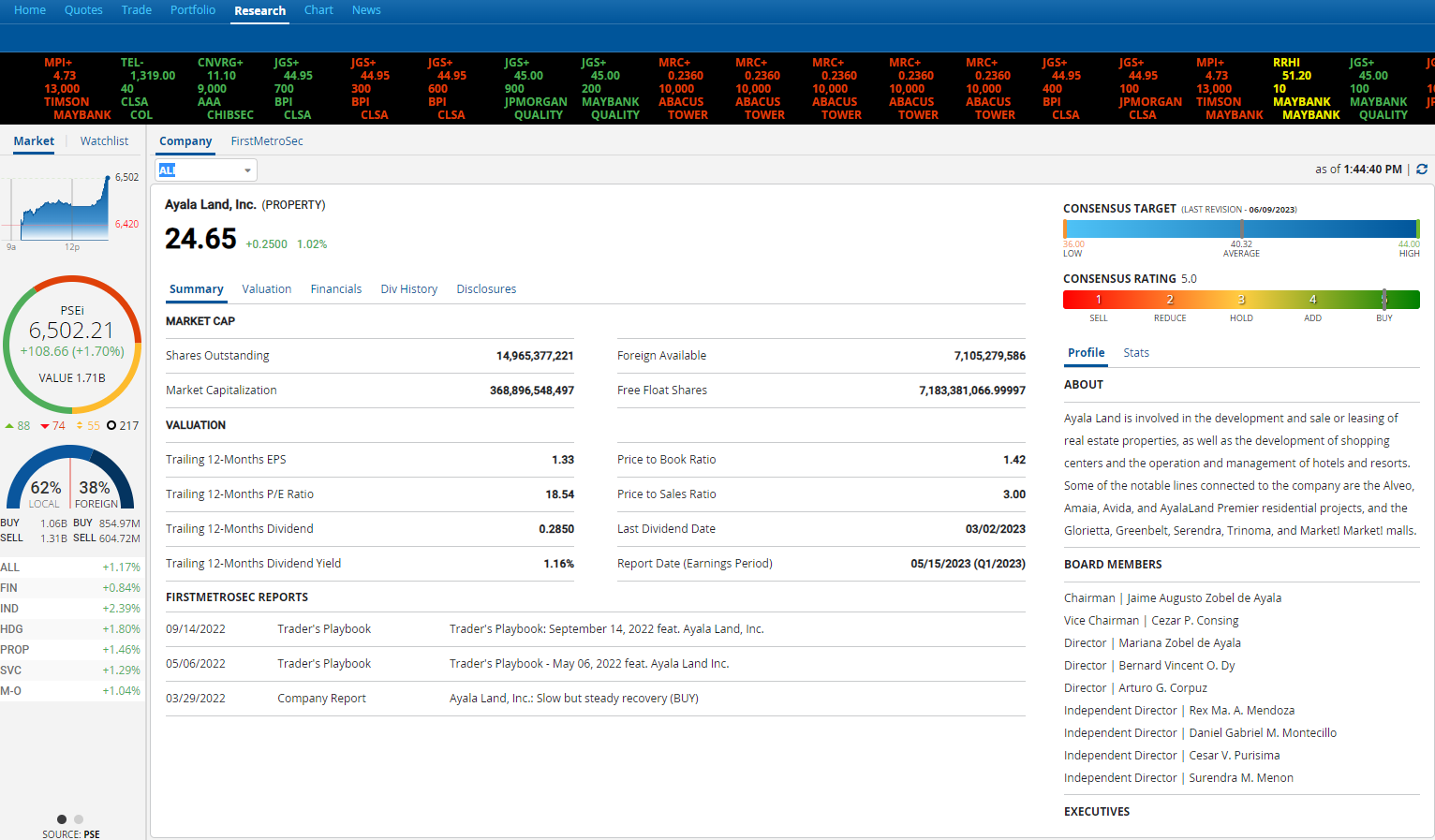Image resolution: width=1435 pixels, height=840 pixels.
Task: Select the M-O sector index row
Action: coord(71,691)
